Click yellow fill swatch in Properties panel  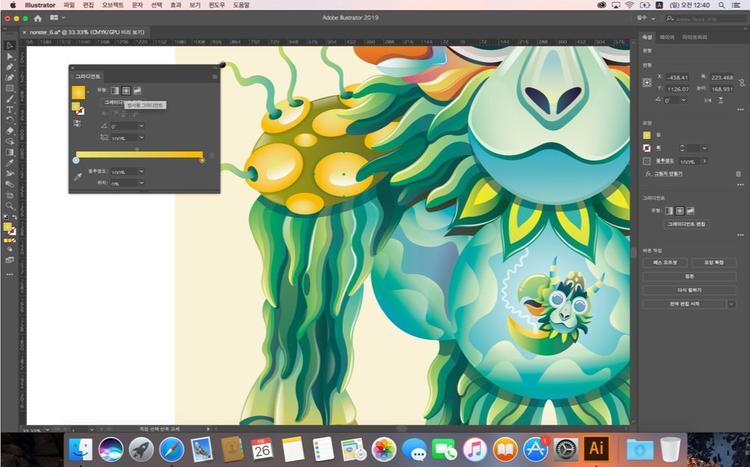pos(647,136)
